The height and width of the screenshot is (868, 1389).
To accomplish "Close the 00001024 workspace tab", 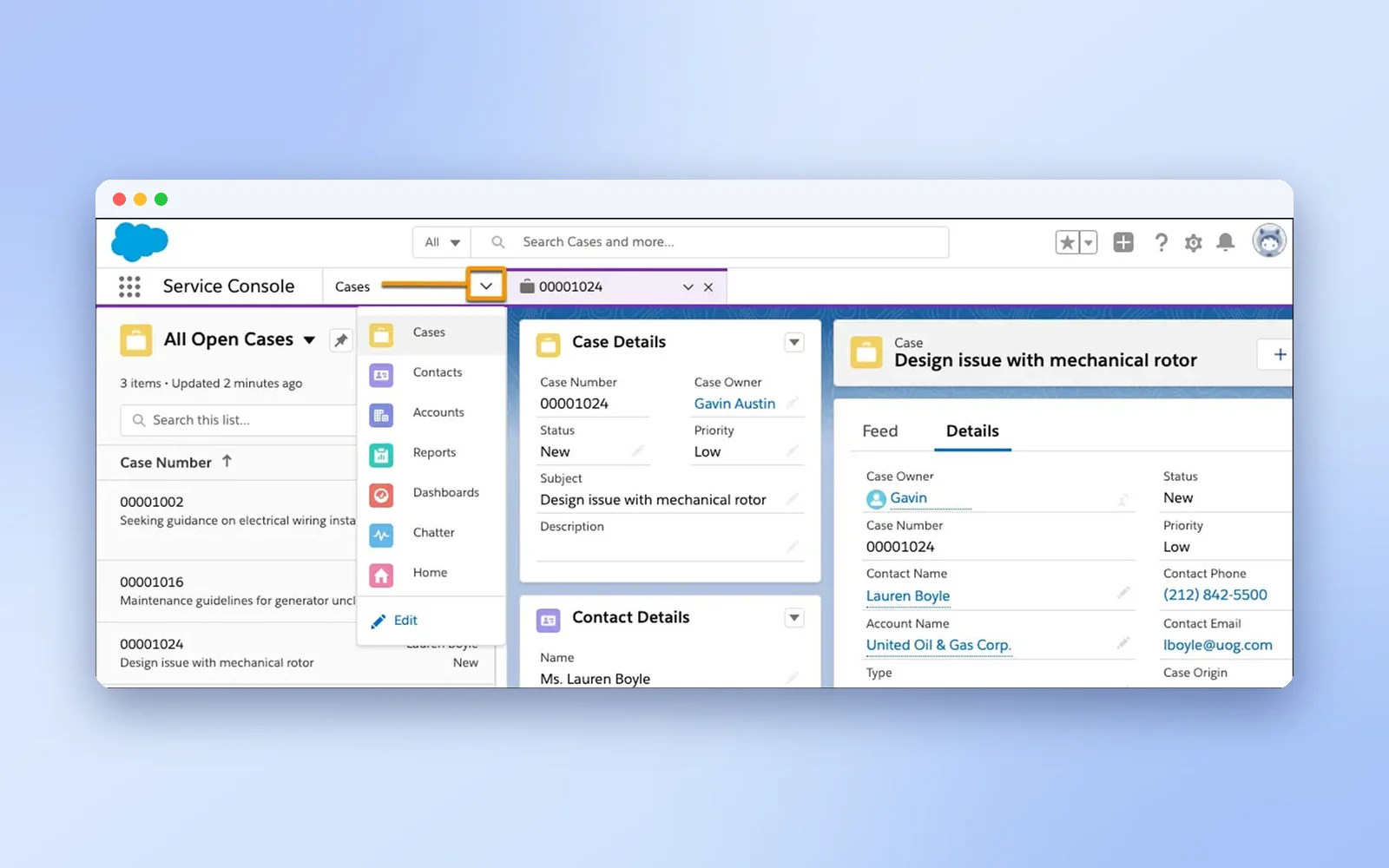I will (x=708, y=287).
